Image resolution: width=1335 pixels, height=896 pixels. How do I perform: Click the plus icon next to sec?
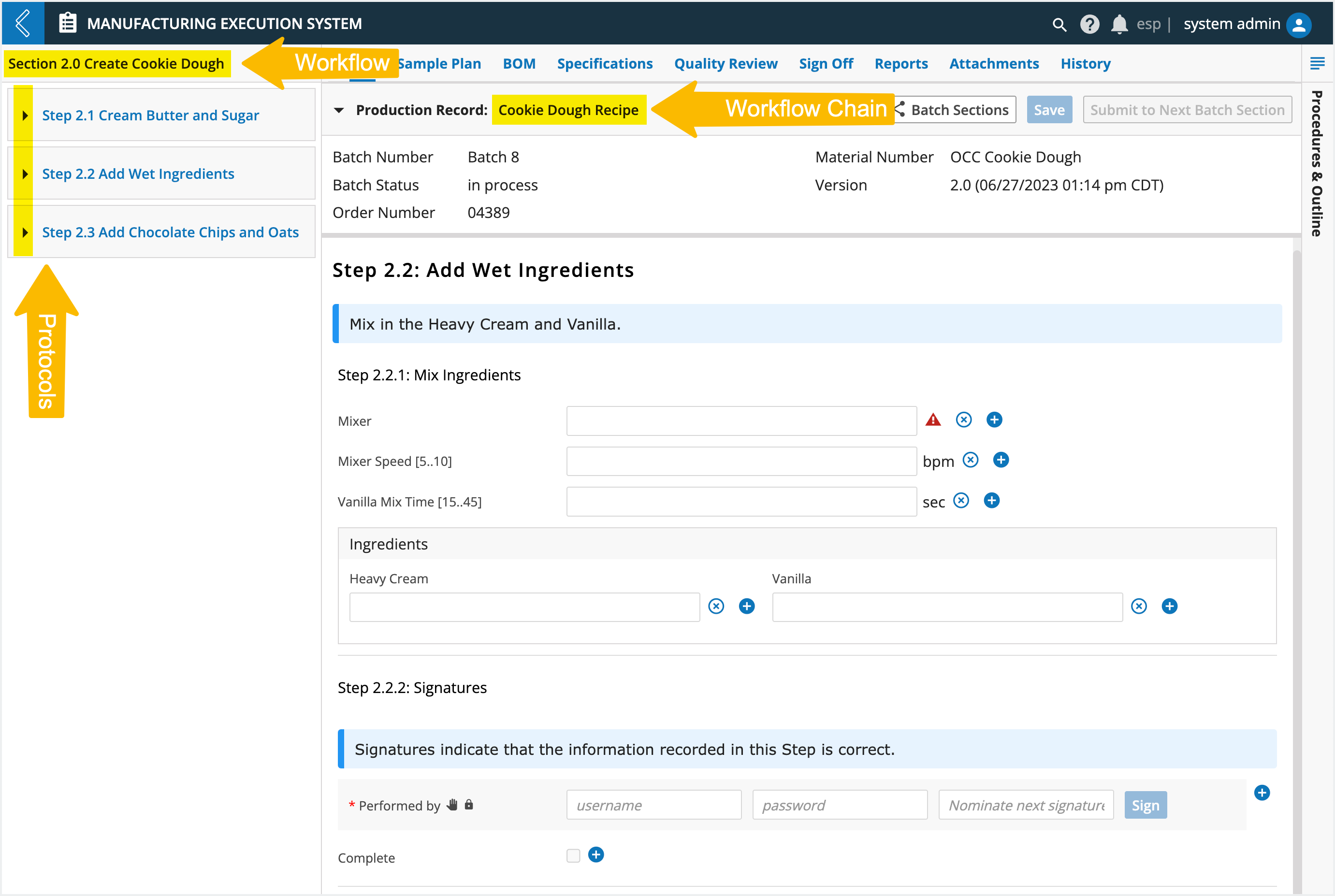pos(991,501)
